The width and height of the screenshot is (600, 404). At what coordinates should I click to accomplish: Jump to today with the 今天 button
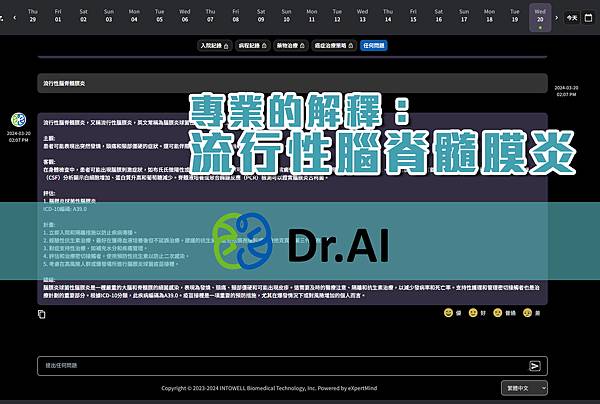[572, 18]
